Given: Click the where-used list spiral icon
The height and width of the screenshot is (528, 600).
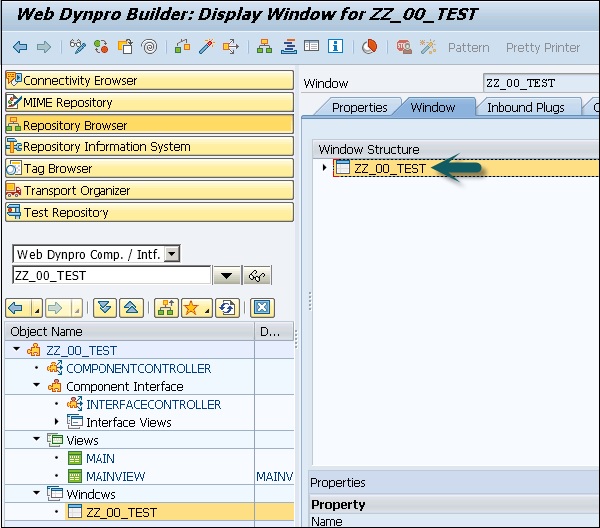Looking at the screenshot, I should [x=148, y=47].
